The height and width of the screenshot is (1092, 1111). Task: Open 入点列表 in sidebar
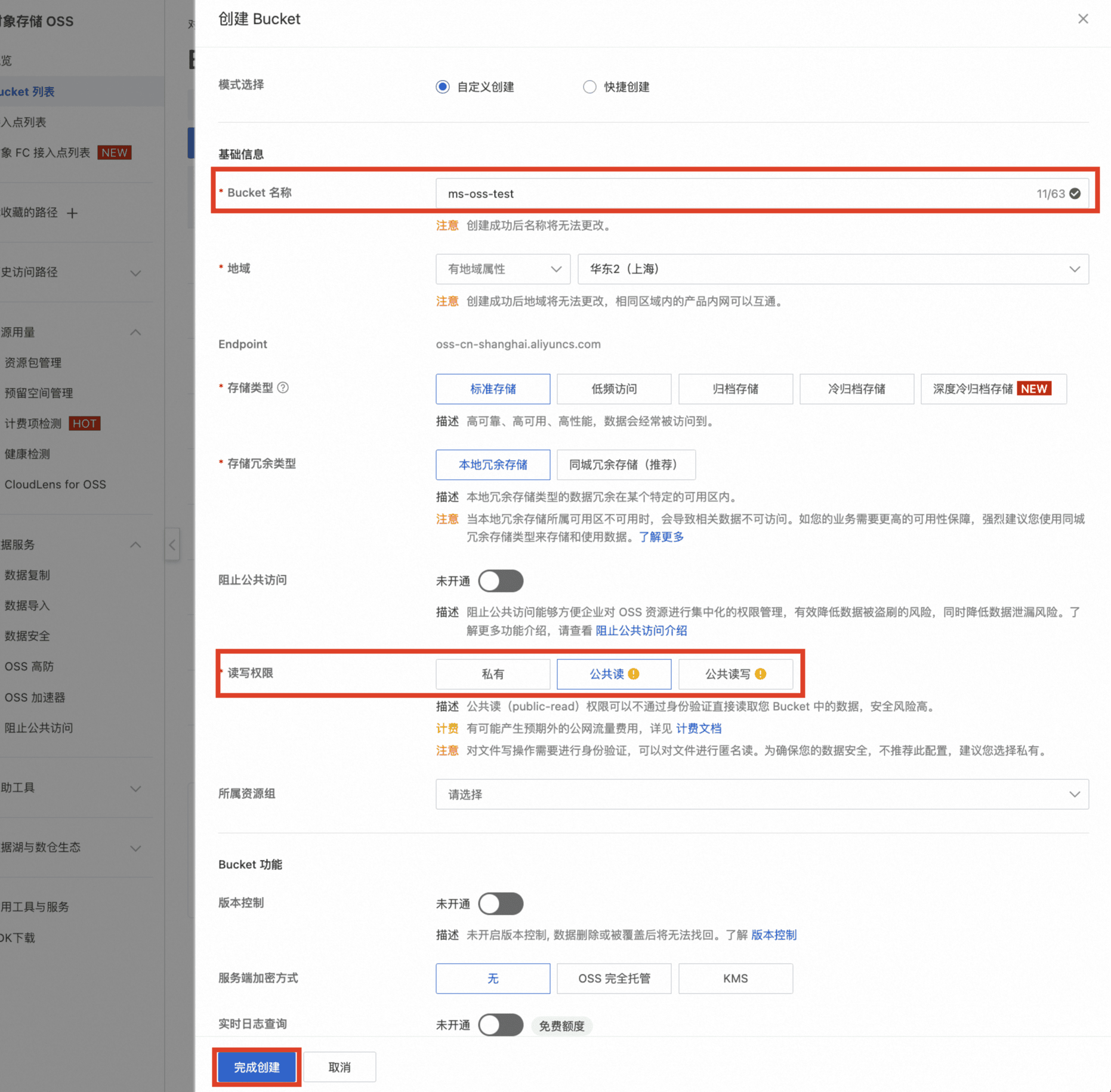[24, 122]
